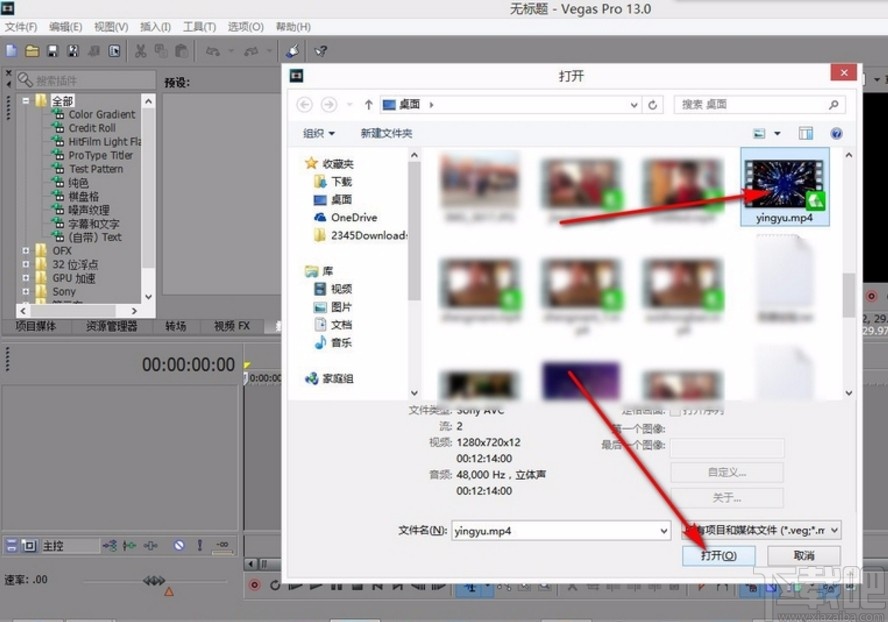Screen dimensions: 888x622
Task: Open the 文件名 suggestions dropdown arrow
Action: [x=663, y=531]
